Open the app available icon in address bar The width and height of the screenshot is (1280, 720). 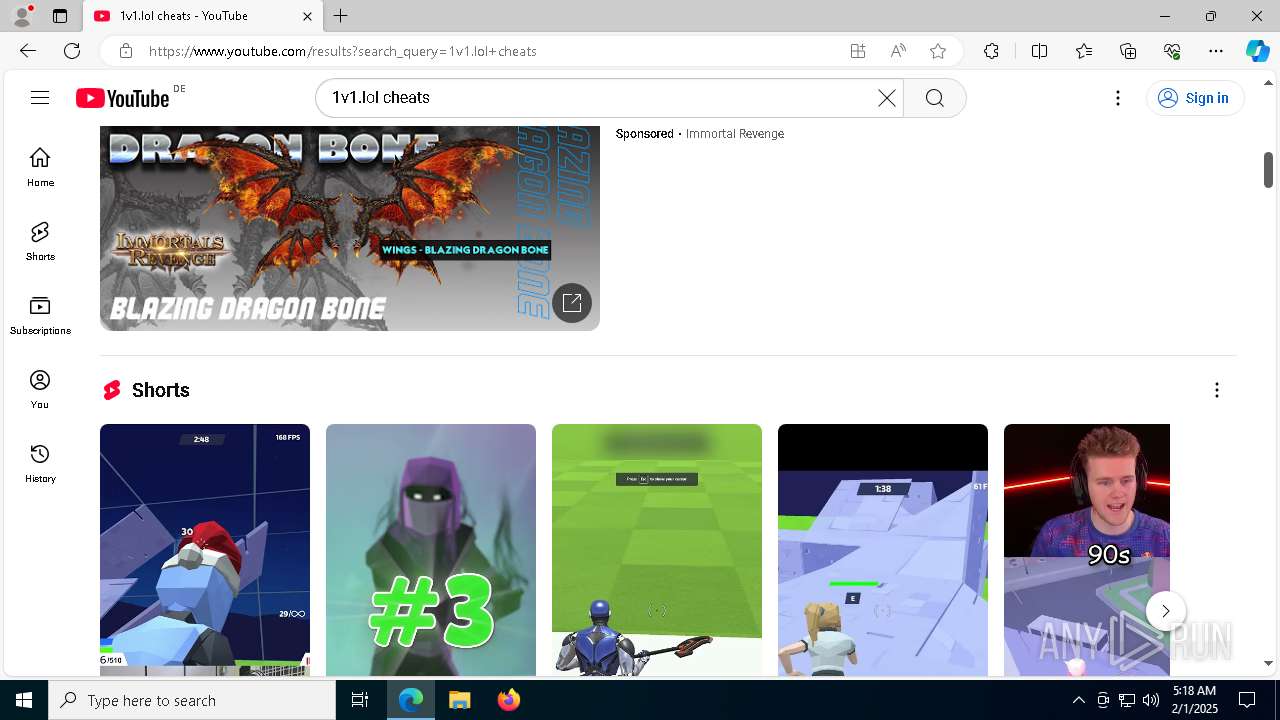[858, 51]
